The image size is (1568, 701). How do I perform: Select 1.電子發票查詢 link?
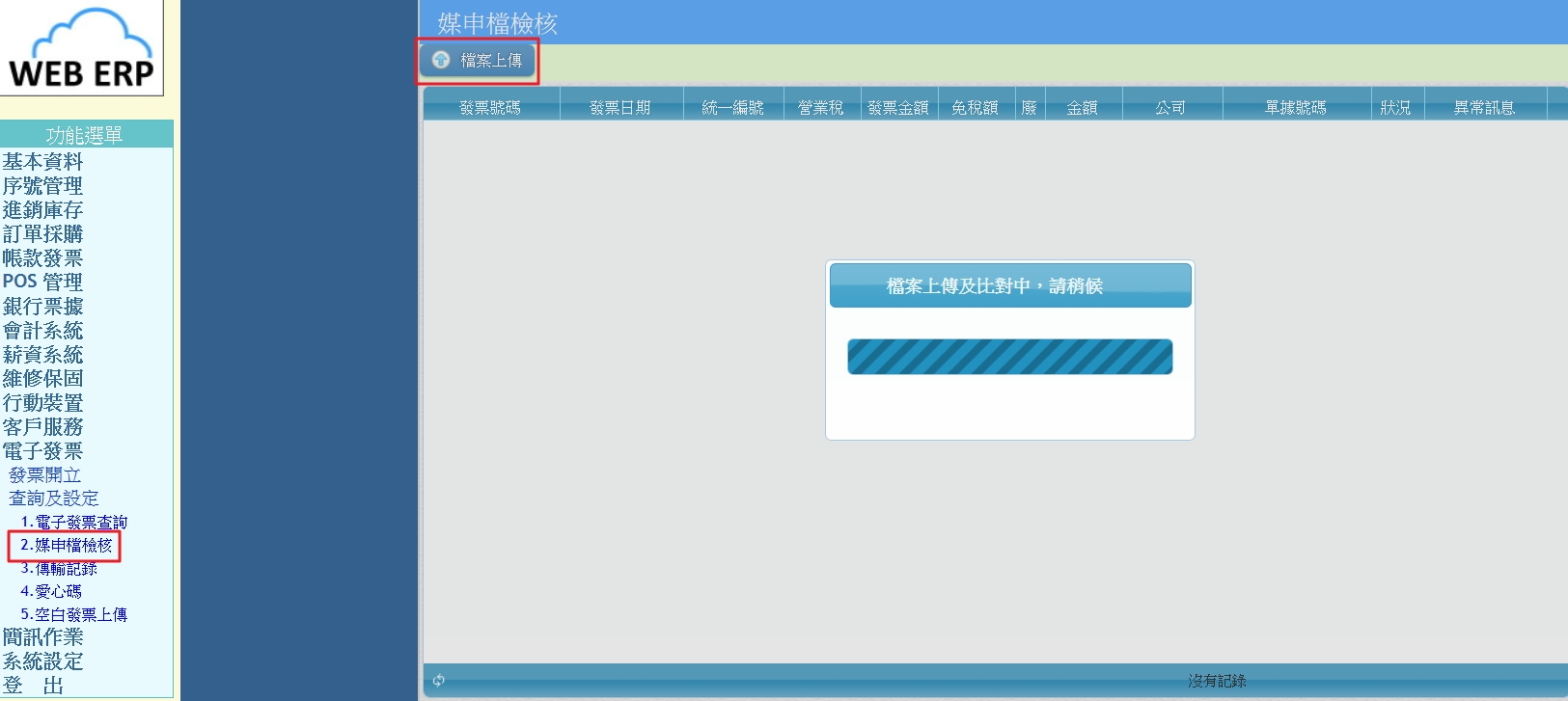pos(73,522)
